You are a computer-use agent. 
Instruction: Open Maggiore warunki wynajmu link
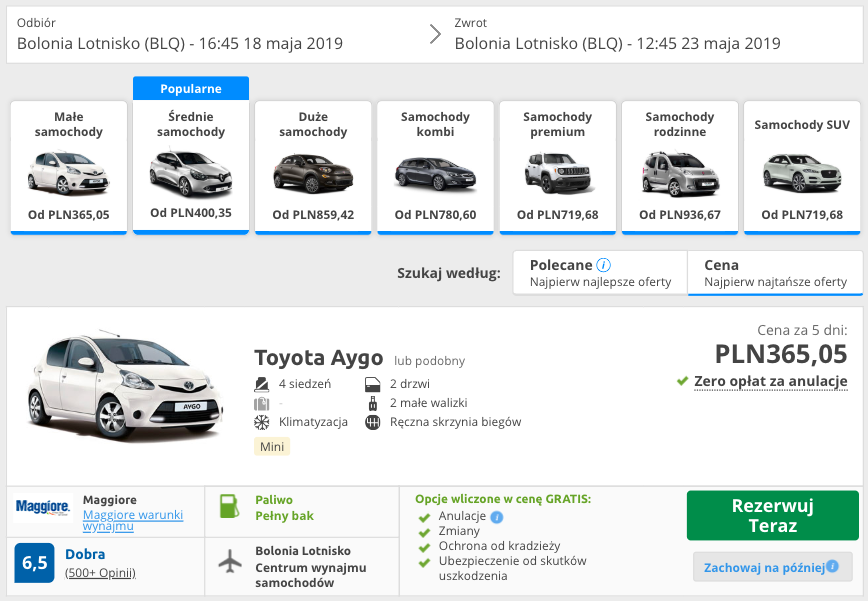pos(133,520)
